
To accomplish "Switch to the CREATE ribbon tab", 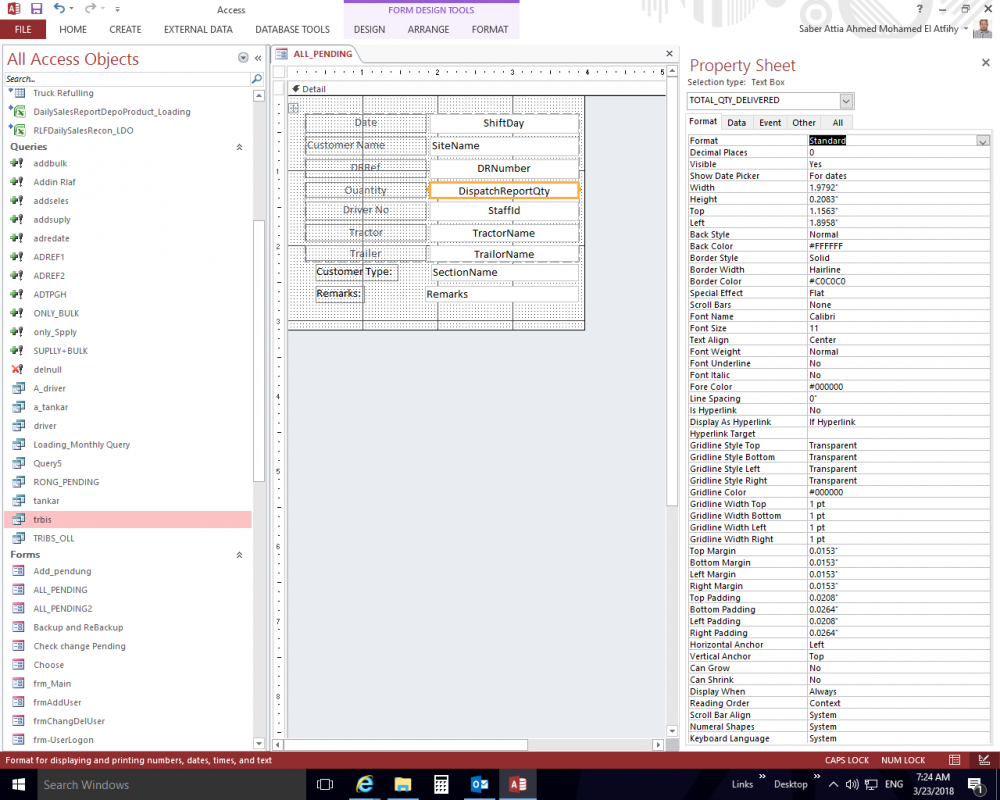I will (125, 29).
